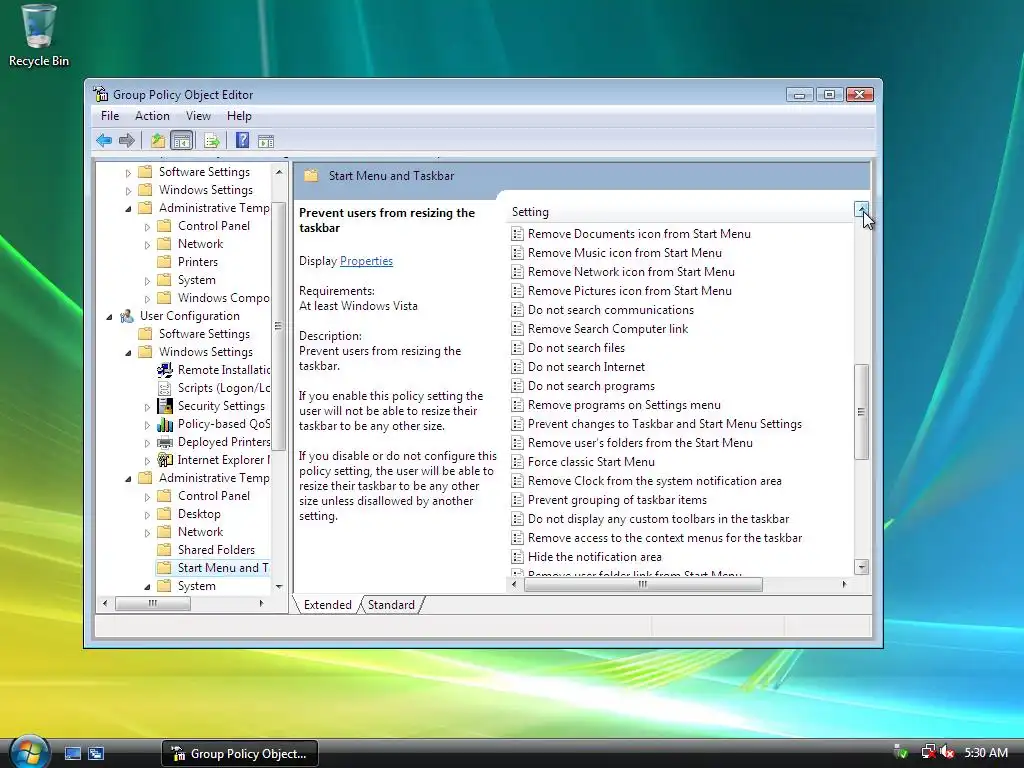Click the Switch between windows quick launch icon
The image size is (1024, 768).
coord(96,753)
